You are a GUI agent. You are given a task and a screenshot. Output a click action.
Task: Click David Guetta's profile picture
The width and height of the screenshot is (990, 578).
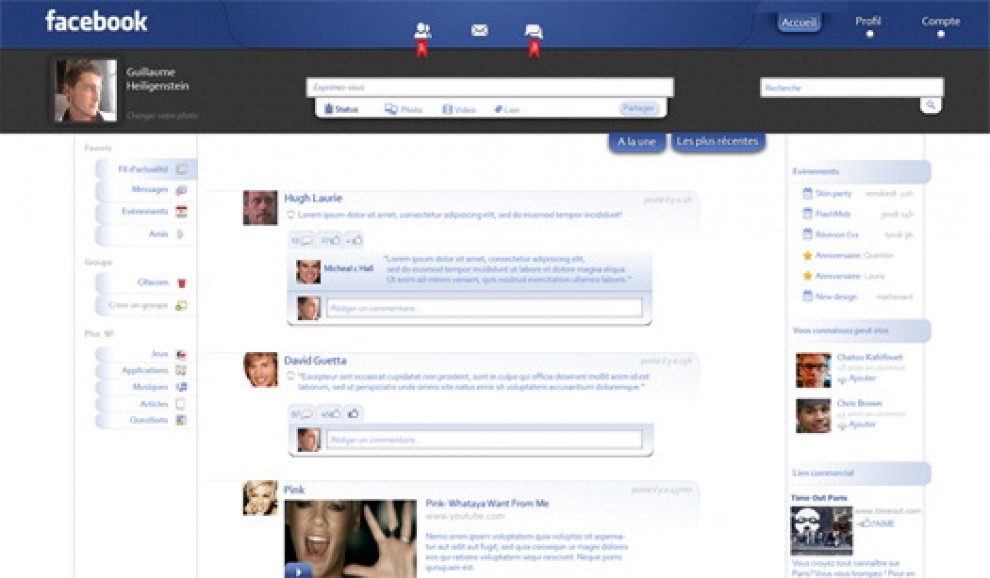(x=260, y=370)
